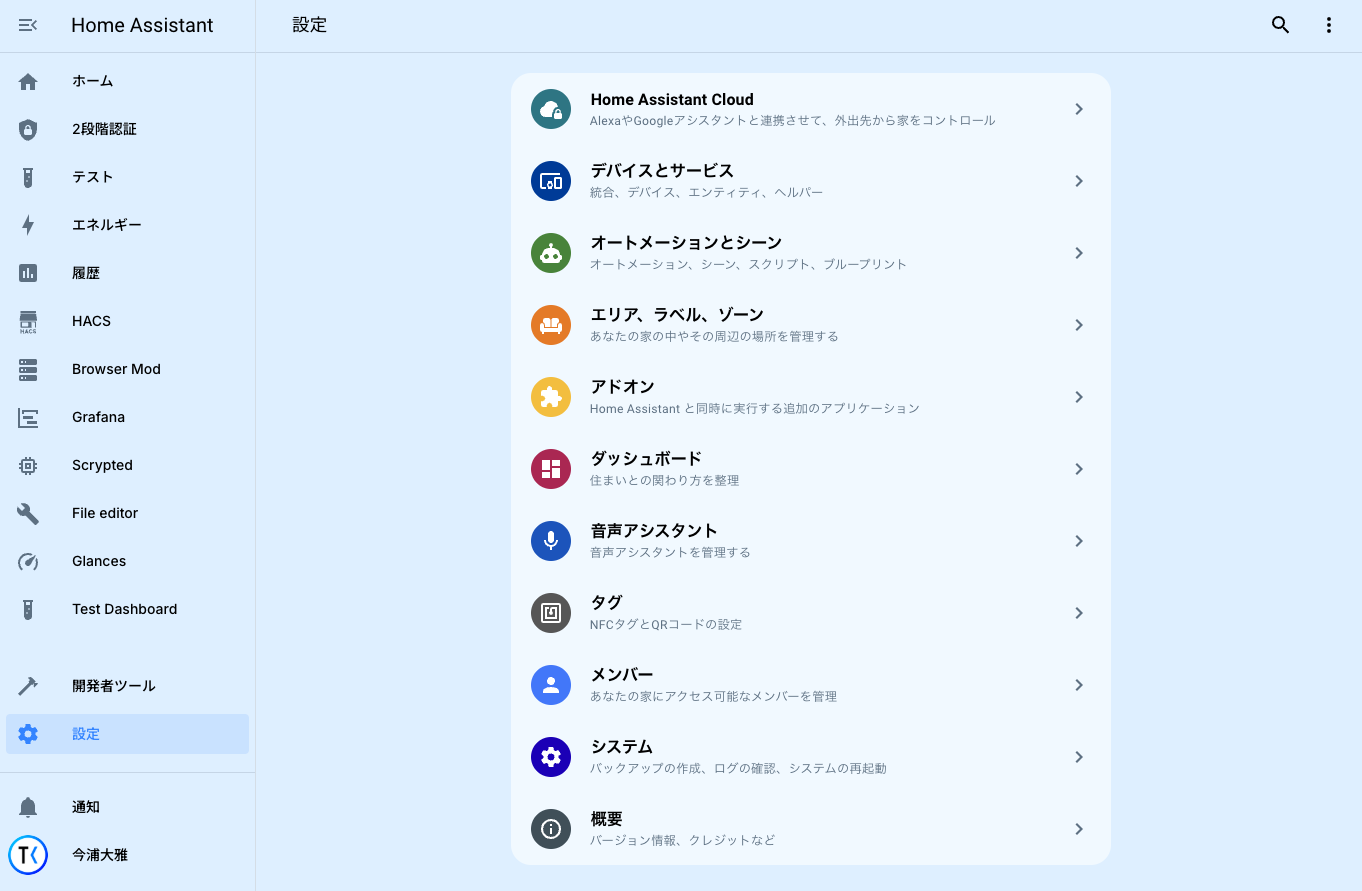This screenshot has width=1362, height=891.
Task: Select エネルギー label in sidebar
Action: click(x=107, y=225)
